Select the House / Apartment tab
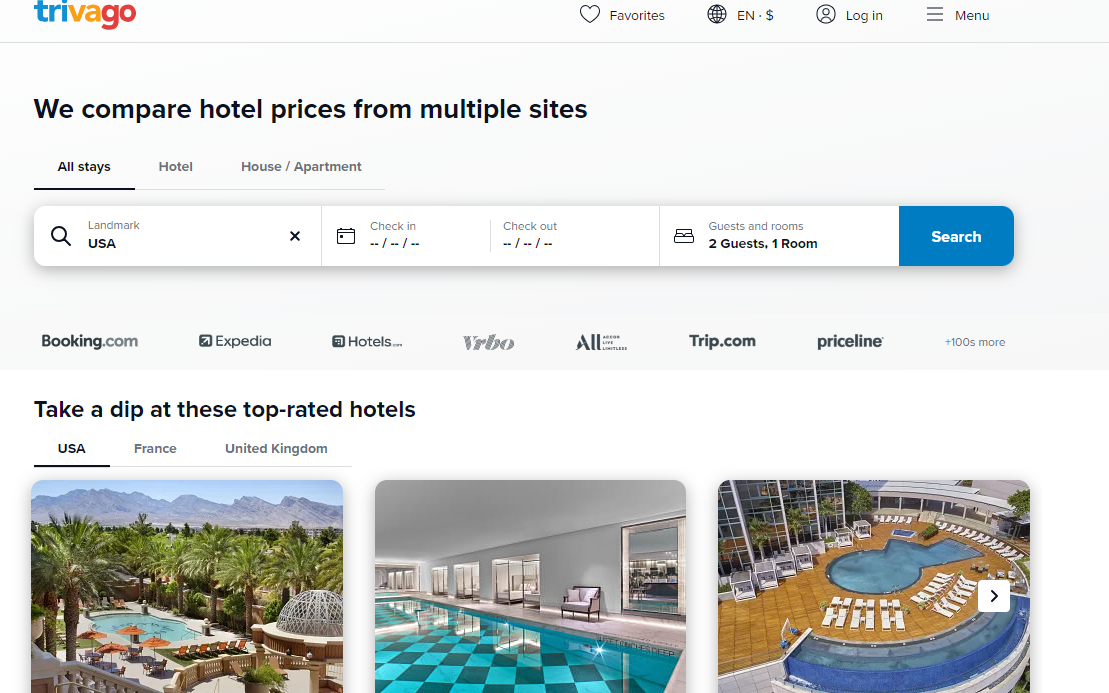The image size is (1109, 693). pyautogui.click(x=301, y=167)
